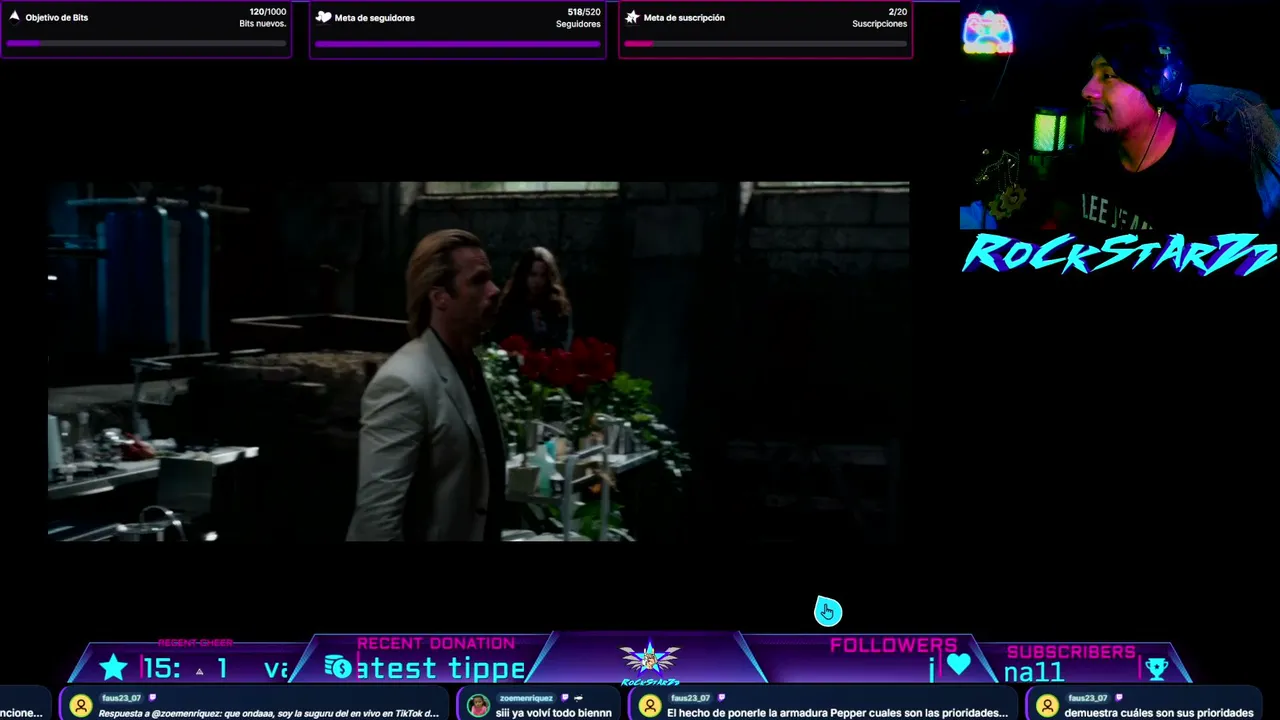Click the 'Respuesta a @zoemenriquez' chat message

pos(269,713)
